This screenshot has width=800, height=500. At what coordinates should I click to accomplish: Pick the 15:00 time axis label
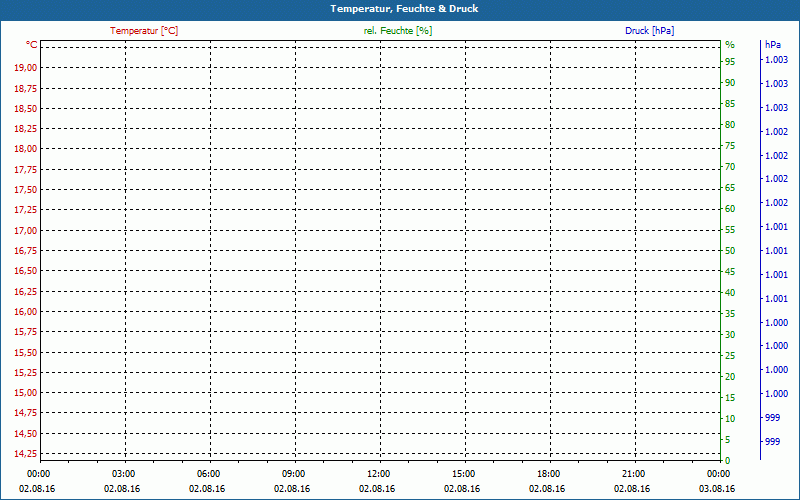[x=463, y=473]
